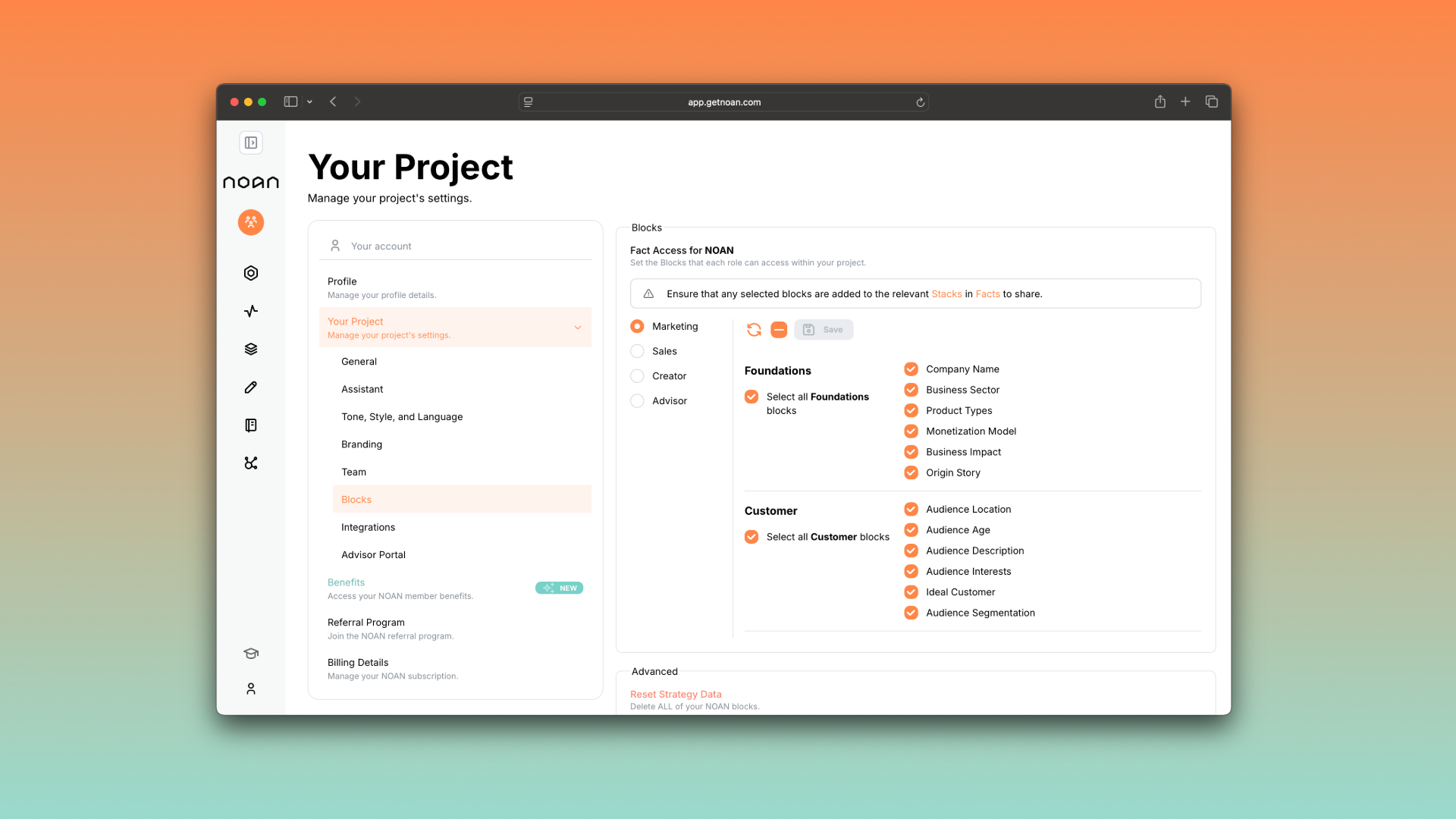
Task: Open the notebook sidebar icon
Action: (251, 425)
